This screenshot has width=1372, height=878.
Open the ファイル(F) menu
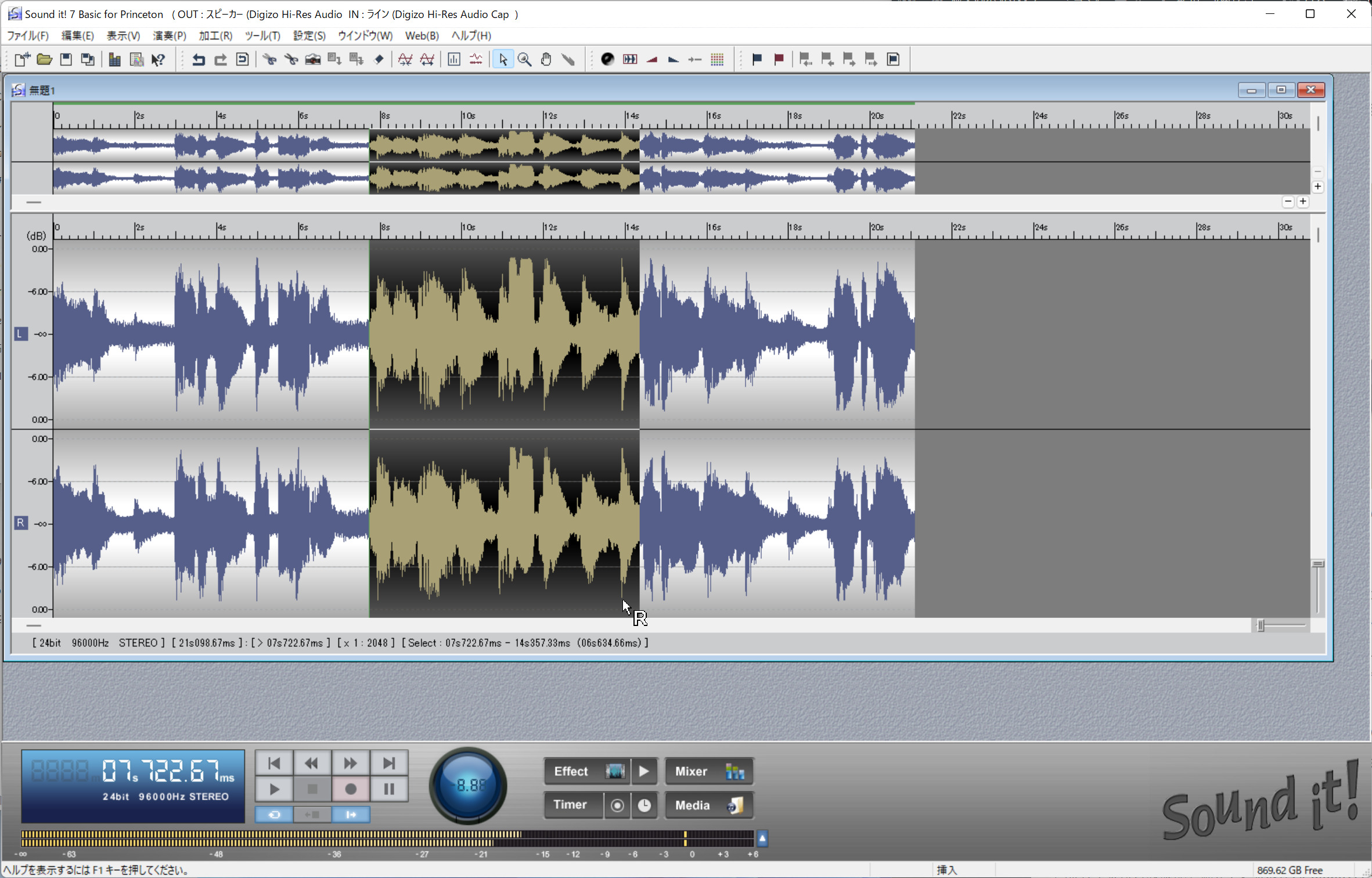(x=28, y=35)
